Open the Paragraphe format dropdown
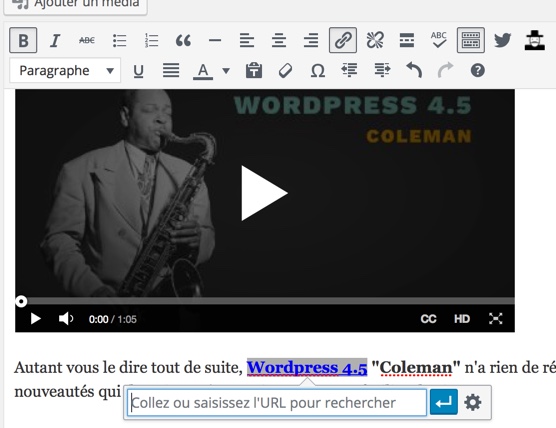Image resolution: width=556 pixels, height=428 pixels. 65,71
